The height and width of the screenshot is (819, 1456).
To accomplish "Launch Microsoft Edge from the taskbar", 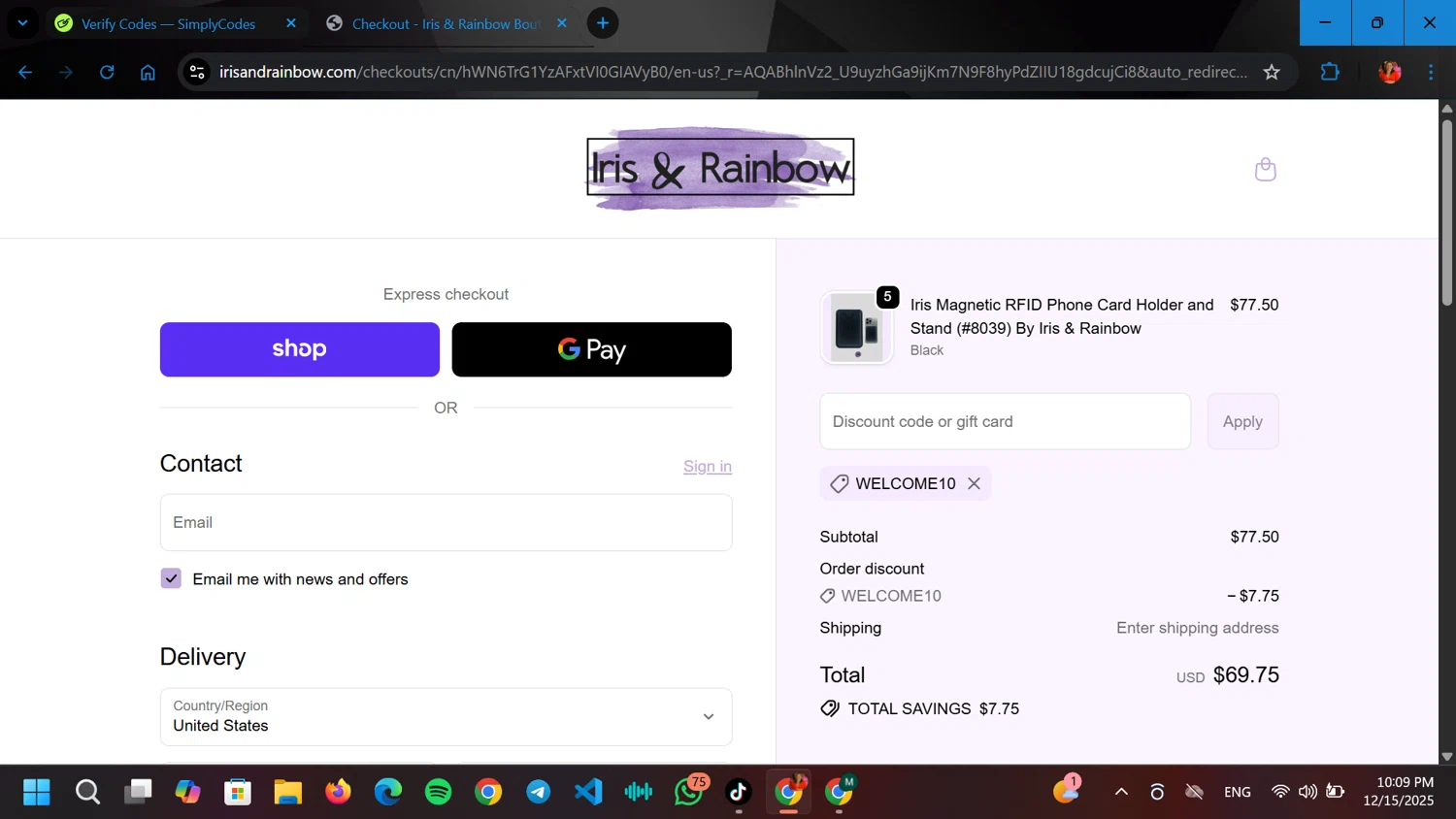I will coord(388,792).
